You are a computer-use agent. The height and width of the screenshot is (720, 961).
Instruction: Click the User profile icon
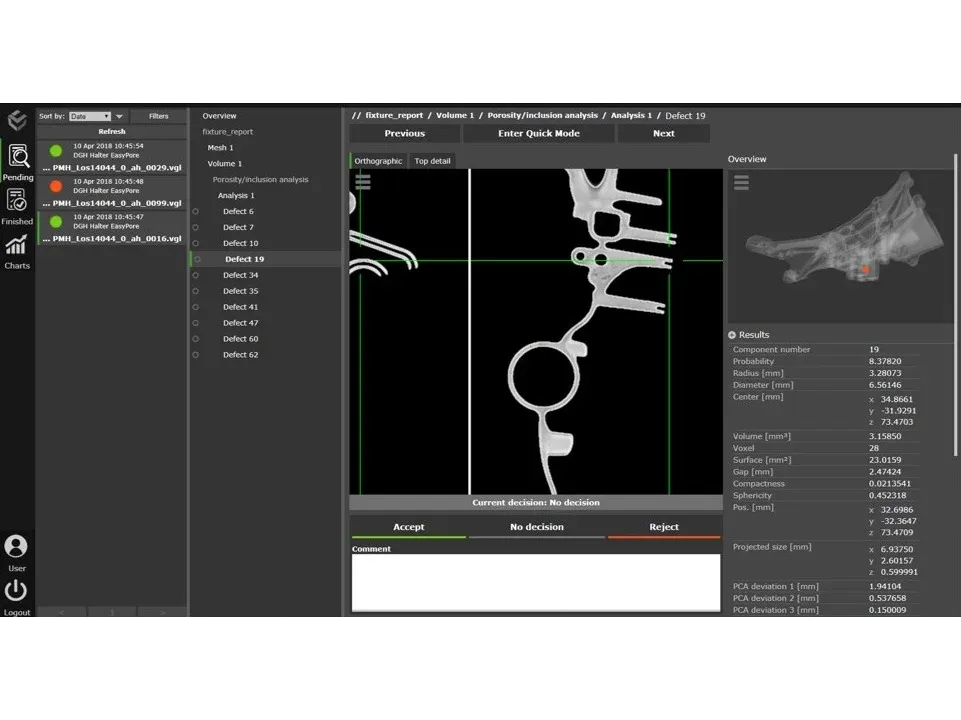(x=16, y=547)
